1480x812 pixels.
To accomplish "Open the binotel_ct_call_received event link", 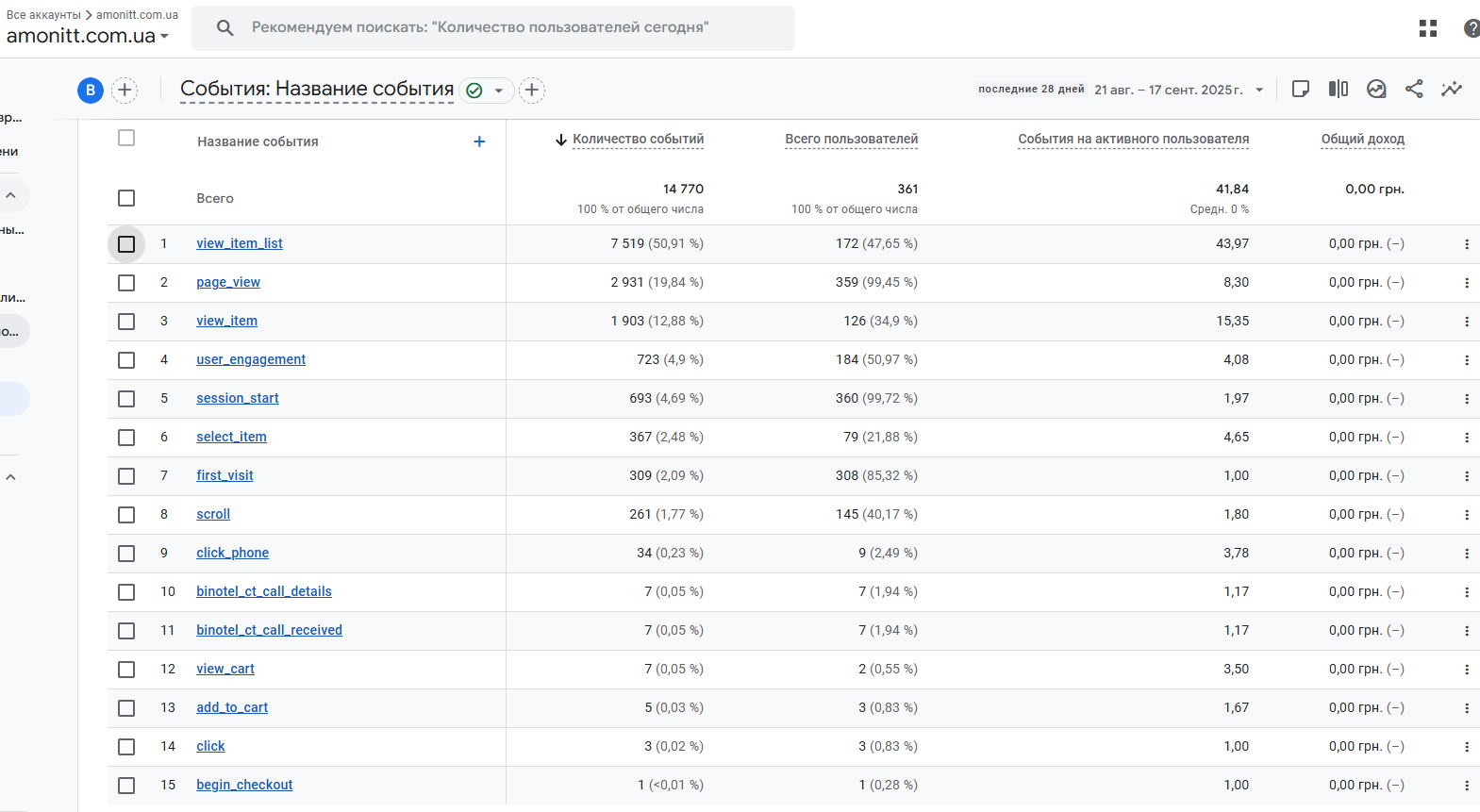I will pos(270,630).
